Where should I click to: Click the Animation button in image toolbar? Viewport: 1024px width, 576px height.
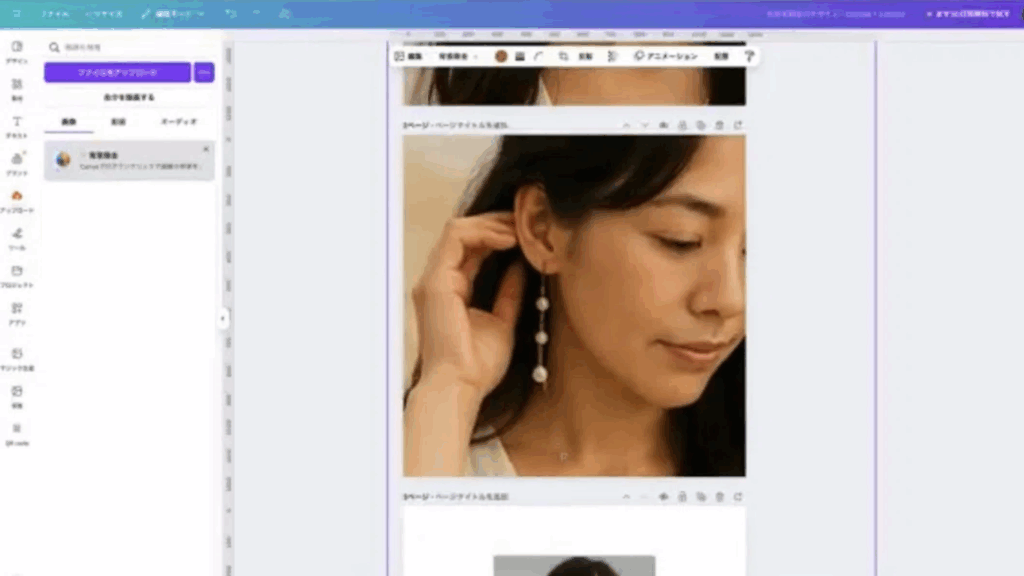[666, 57]
